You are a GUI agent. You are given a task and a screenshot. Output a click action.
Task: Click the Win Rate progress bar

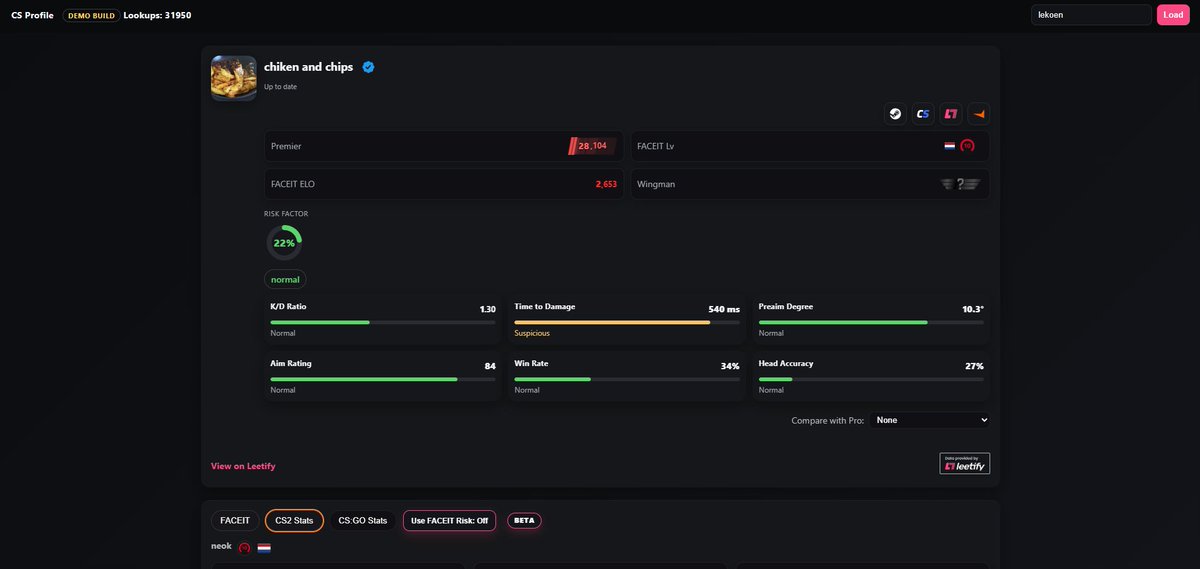point(627,379)
